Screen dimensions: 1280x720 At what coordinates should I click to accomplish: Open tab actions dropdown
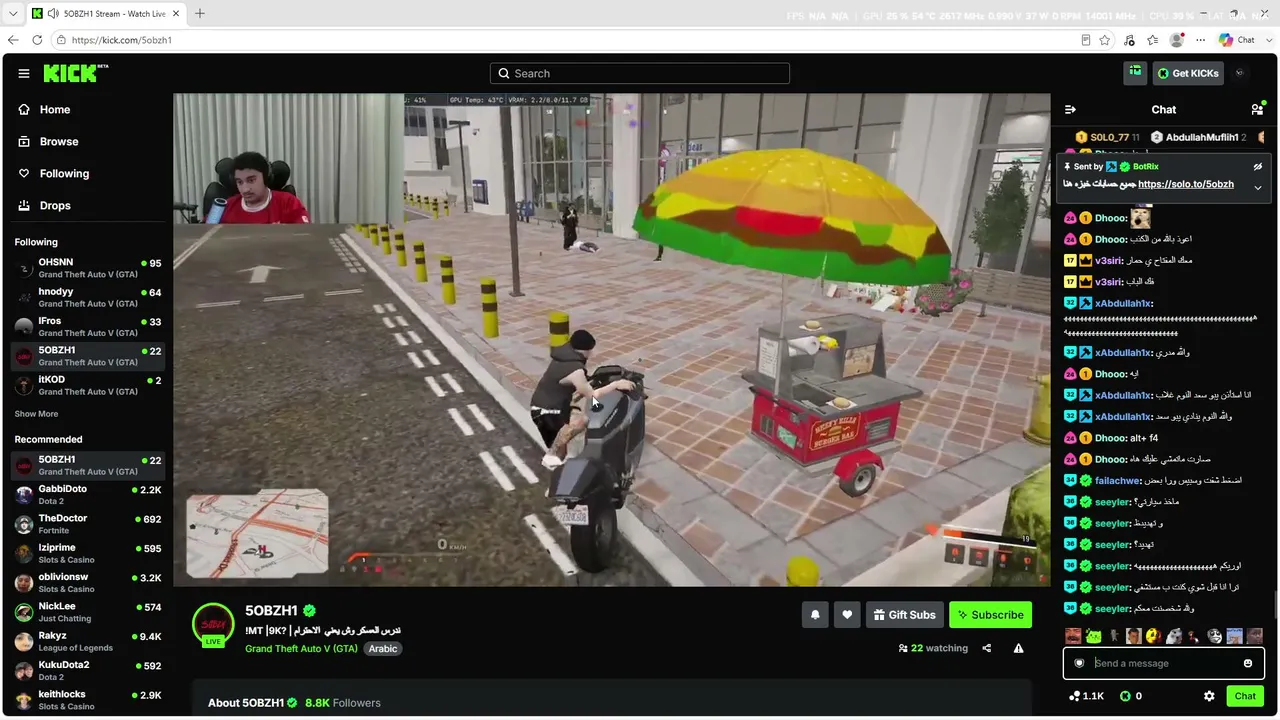12,14
